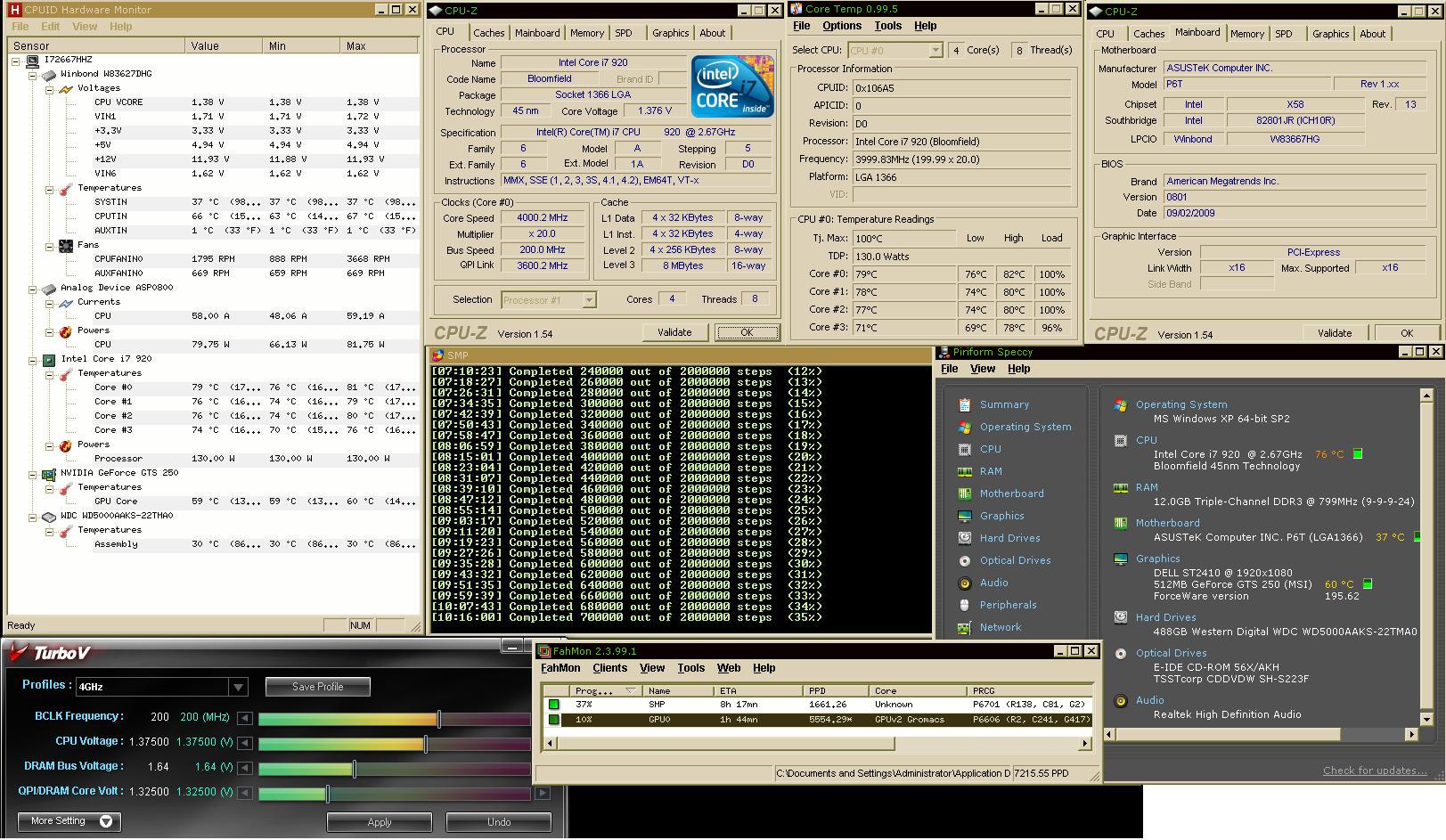Screen dimensions: 1446x840
Task: Open Summary in Speccy sidebar
Action: pos(1004,404)
